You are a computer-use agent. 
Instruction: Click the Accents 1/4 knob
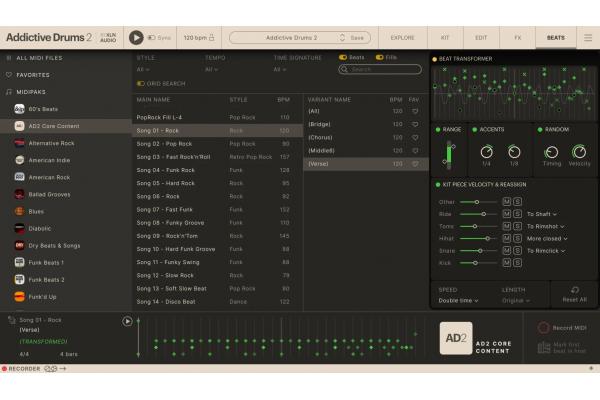[x=486, y=152]
